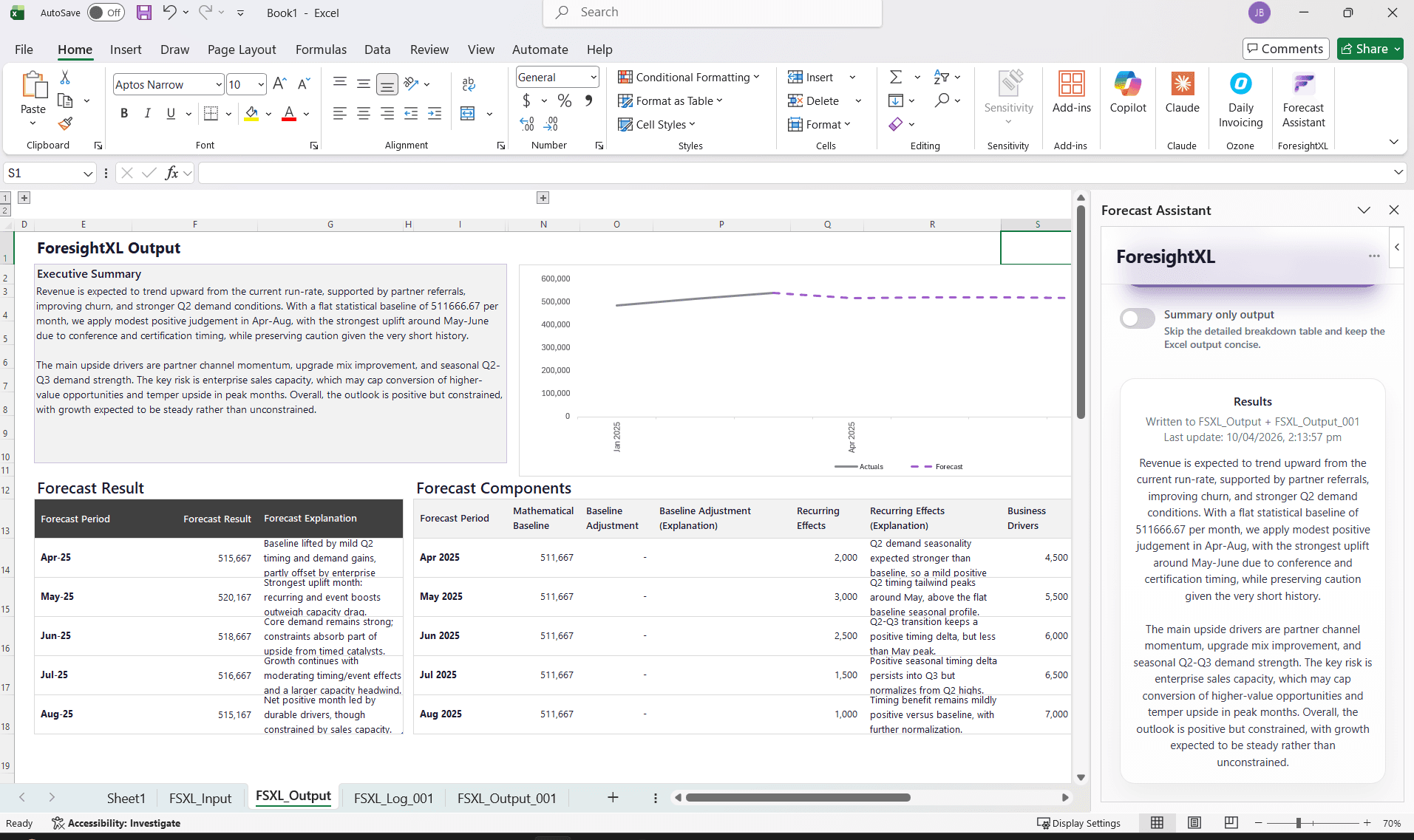
Task: Expand the column group plus button above column N
Action: click(543, 198)
